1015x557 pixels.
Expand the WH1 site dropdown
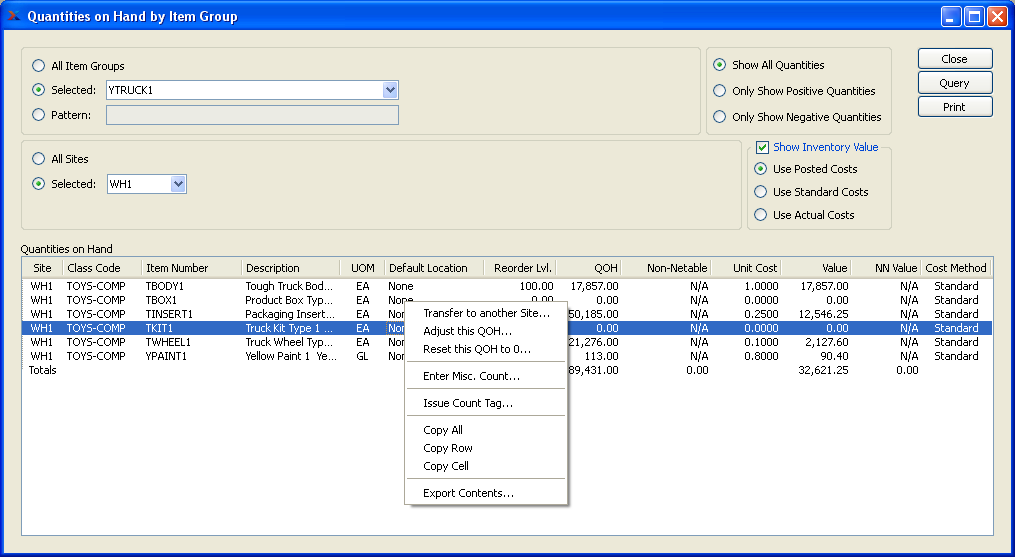(178, 184)
